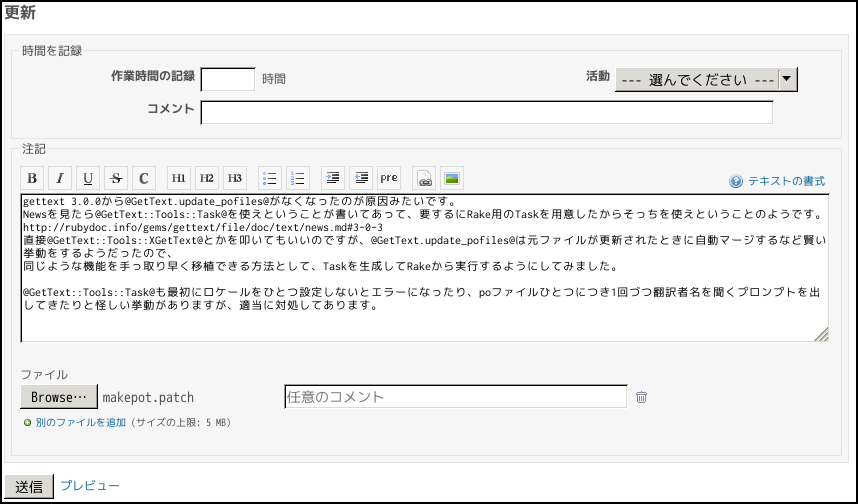The height and width of the screenshot is (504, 858).
Task: Toggle bold formatting in the notes toolbar
Action: tap(32, 178)
